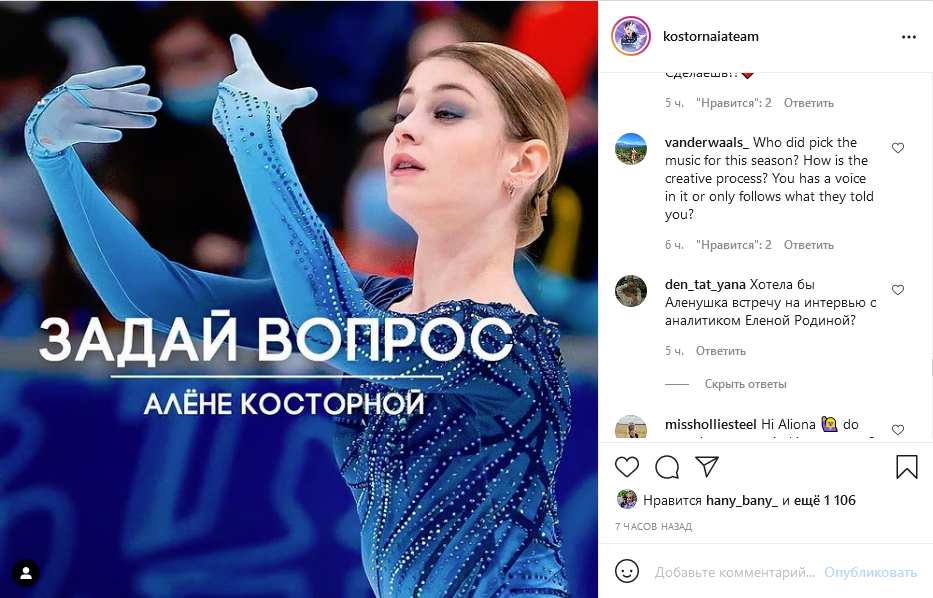933x598 pixels.
Task: Publish comment with Опубликовать button
Action: pyautogui.click(x=870, y=572)
